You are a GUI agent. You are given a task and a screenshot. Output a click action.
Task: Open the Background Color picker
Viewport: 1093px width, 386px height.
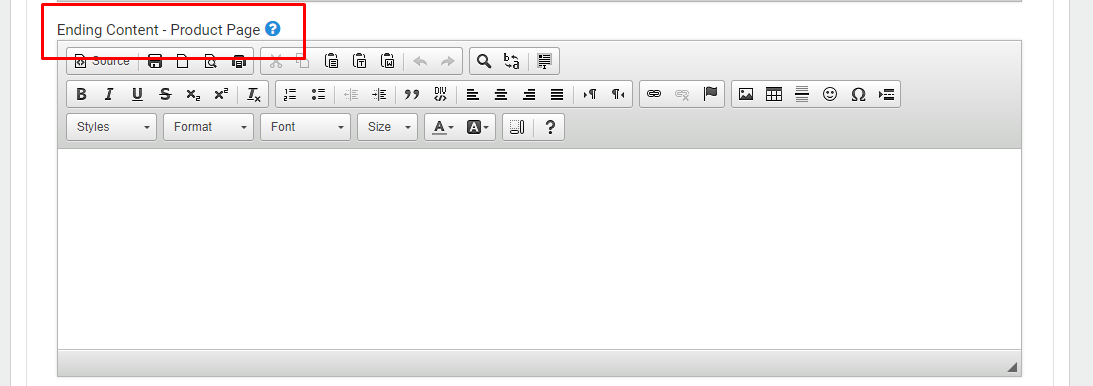coord(477,127)
